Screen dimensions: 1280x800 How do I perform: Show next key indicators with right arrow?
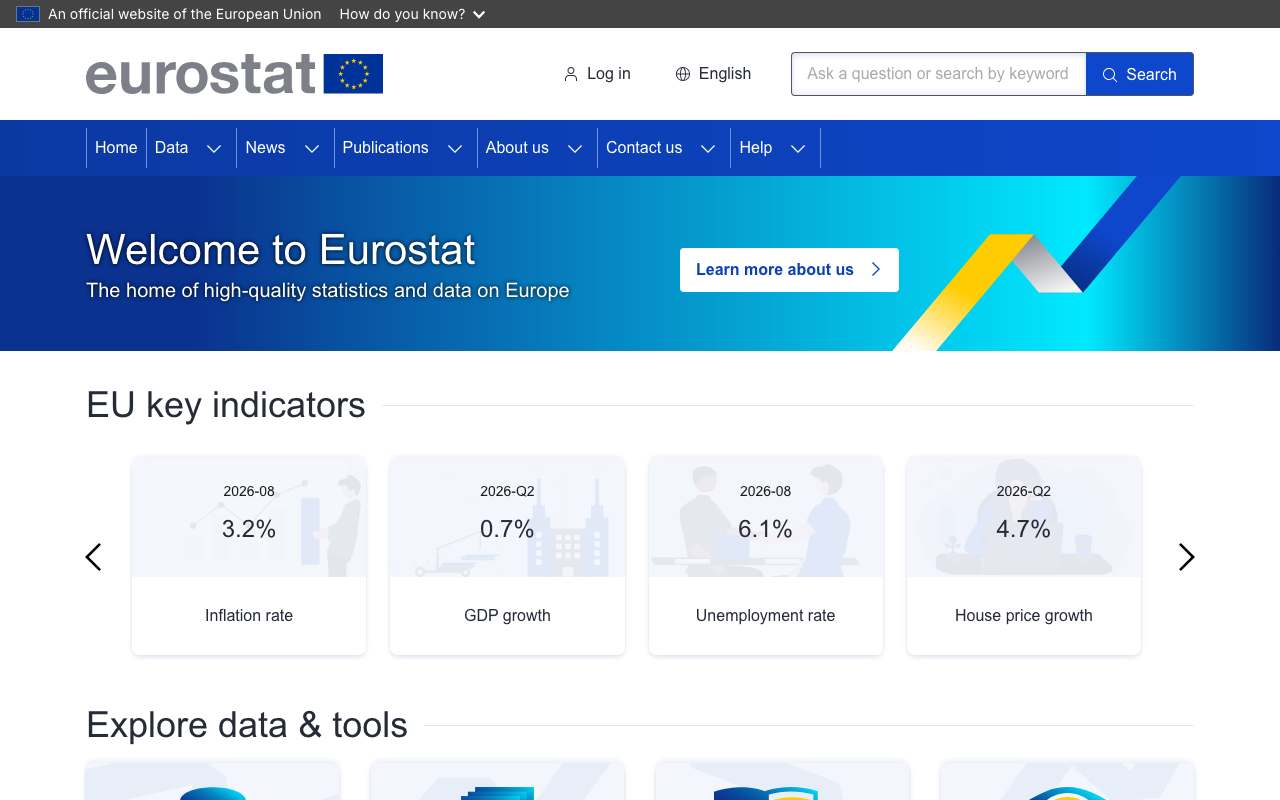(1186, 557)
